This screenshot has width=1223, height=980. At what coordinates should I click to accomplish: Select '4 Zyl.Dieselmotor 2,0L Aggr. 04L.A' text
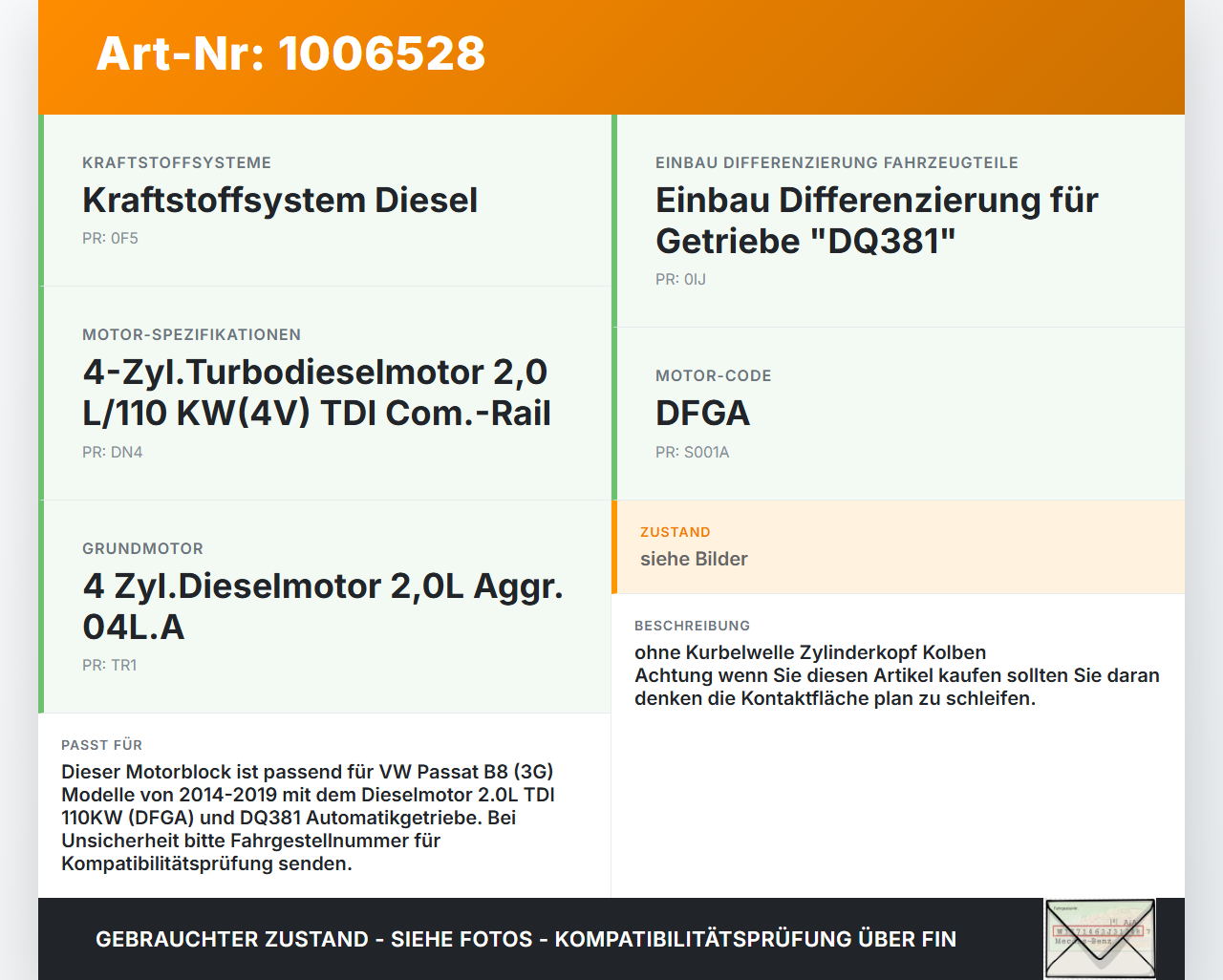[x=323, y=607]
